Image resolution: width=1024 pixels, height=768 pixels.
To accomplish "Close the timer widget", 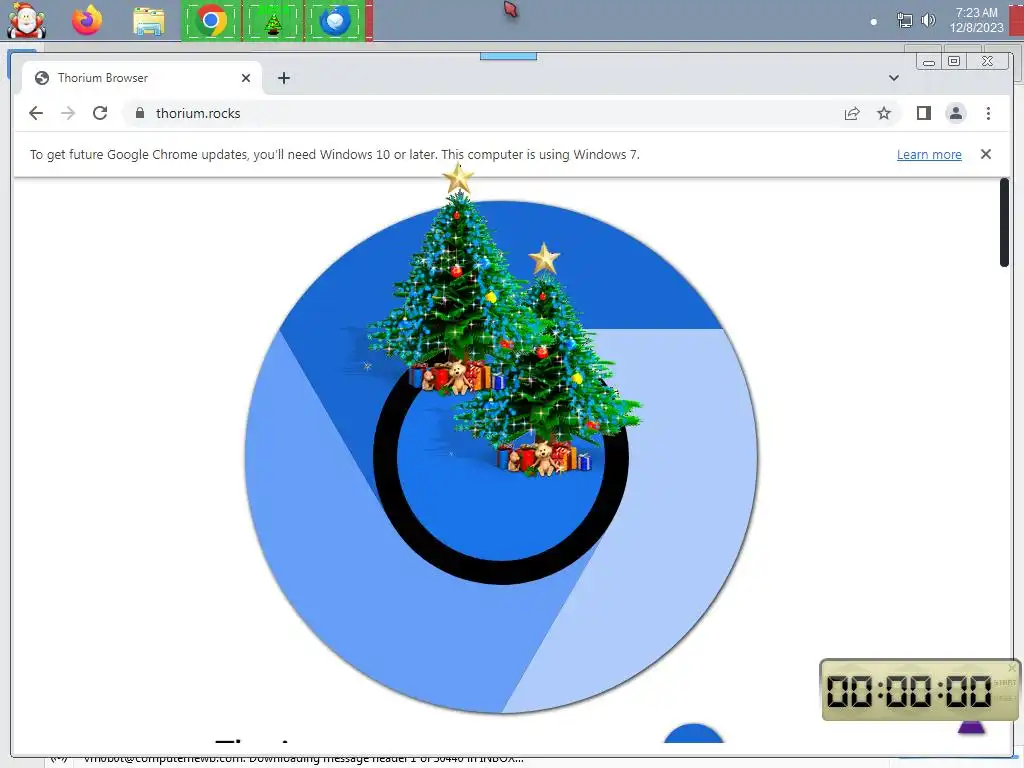I will point(1012,667).
